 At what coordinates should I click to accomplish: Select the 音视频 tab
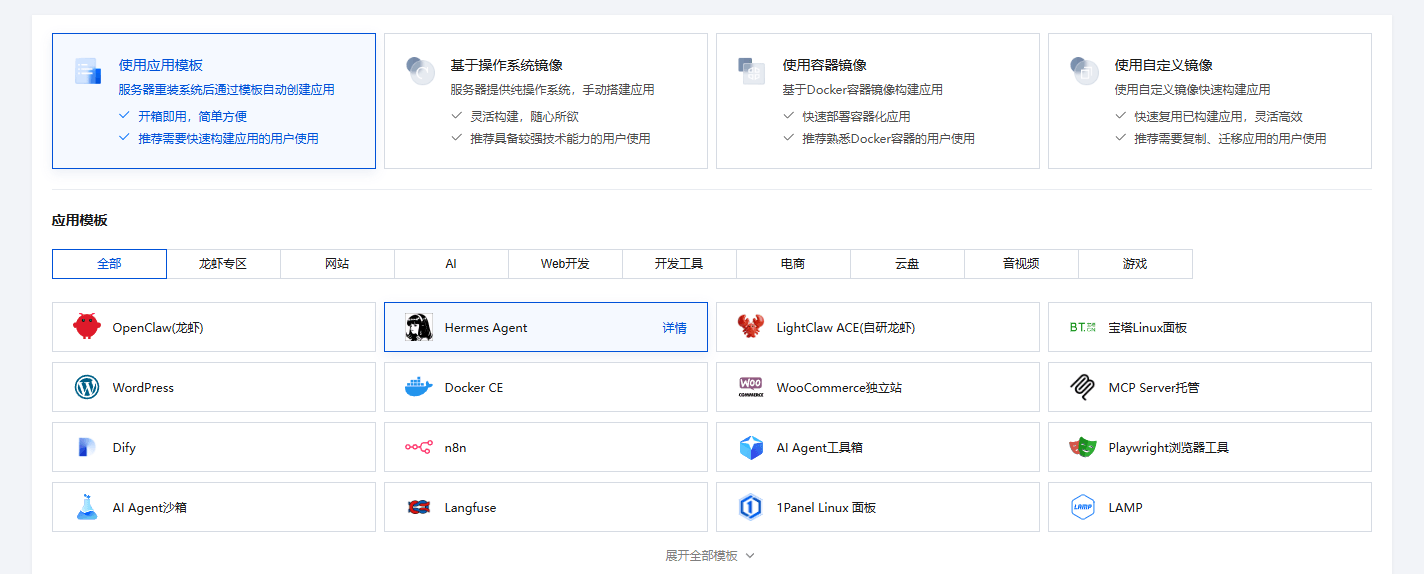point(1021,264)
